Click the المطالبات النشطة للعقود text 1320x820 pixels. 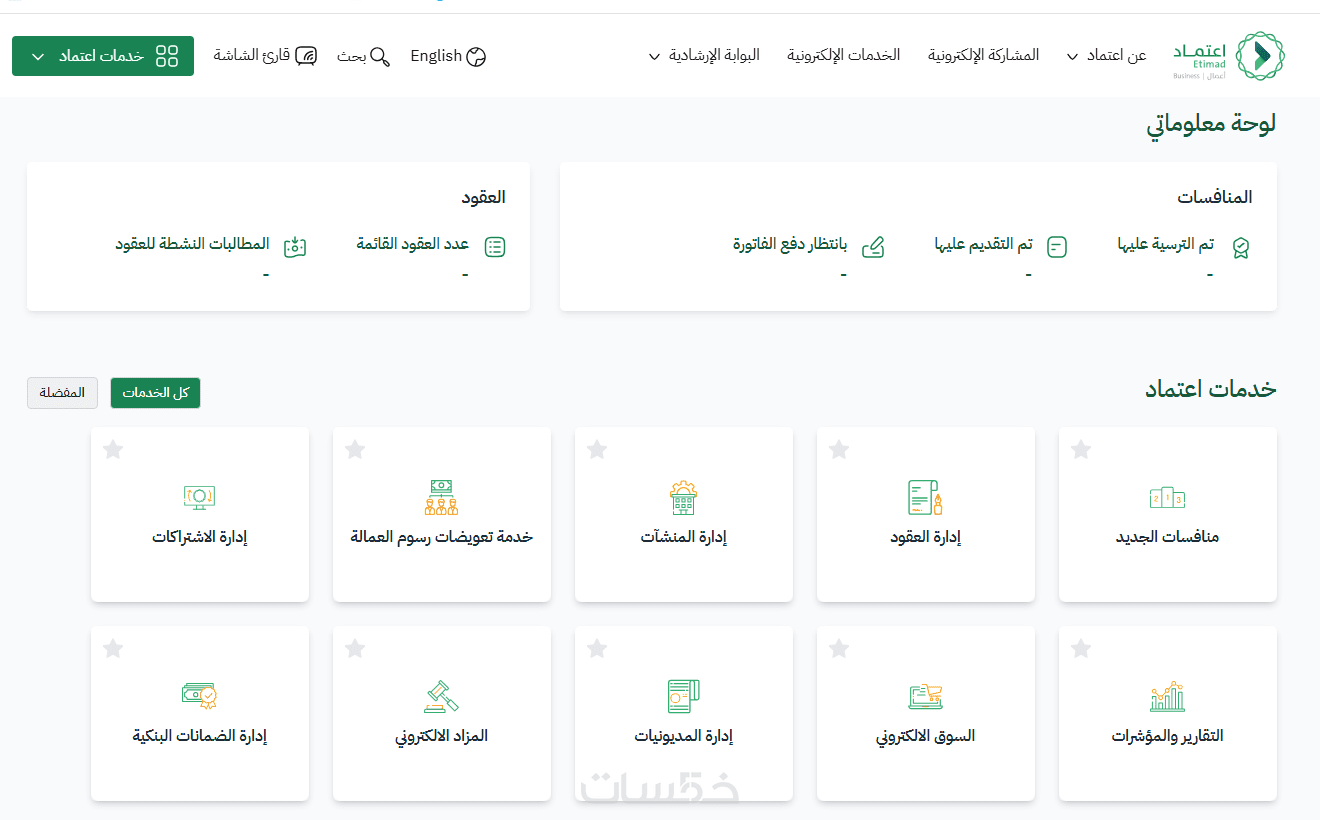192,244
